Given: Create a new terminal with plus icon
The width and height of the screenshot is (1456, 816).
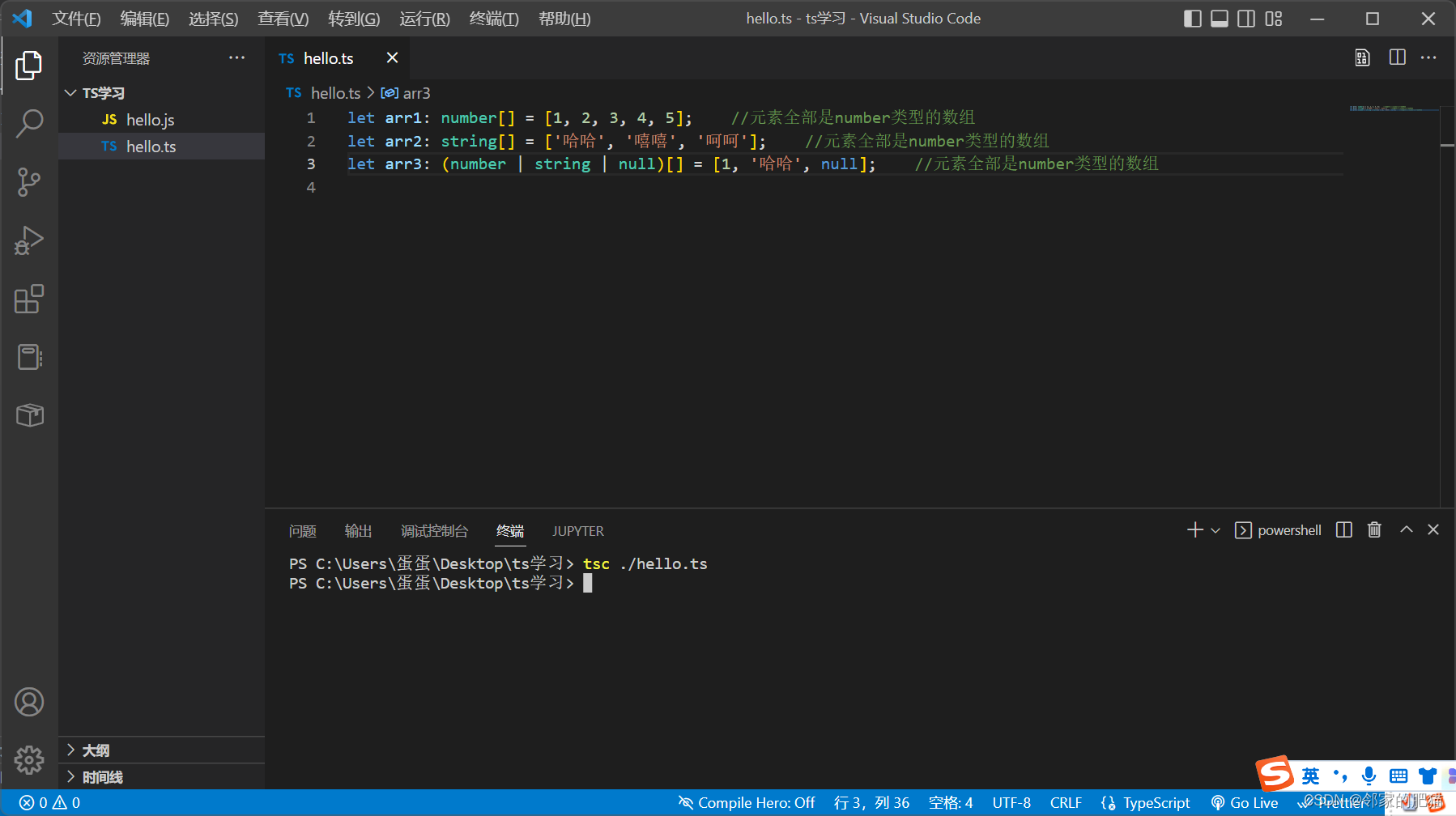Looking at the screenshot, I should 1195,530.
